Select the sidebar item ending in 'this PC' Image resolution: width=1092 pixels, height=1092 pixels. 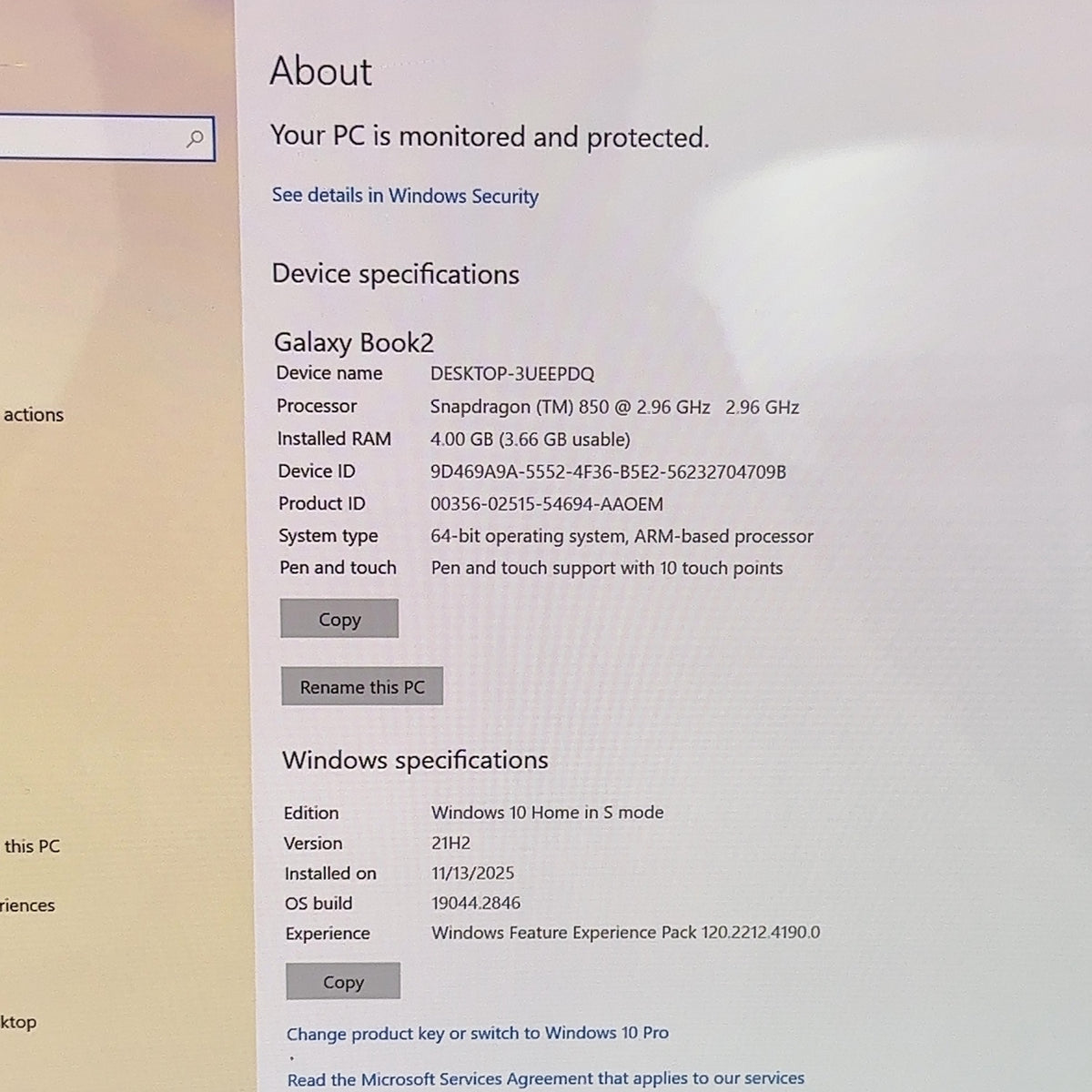coord(31,846)
